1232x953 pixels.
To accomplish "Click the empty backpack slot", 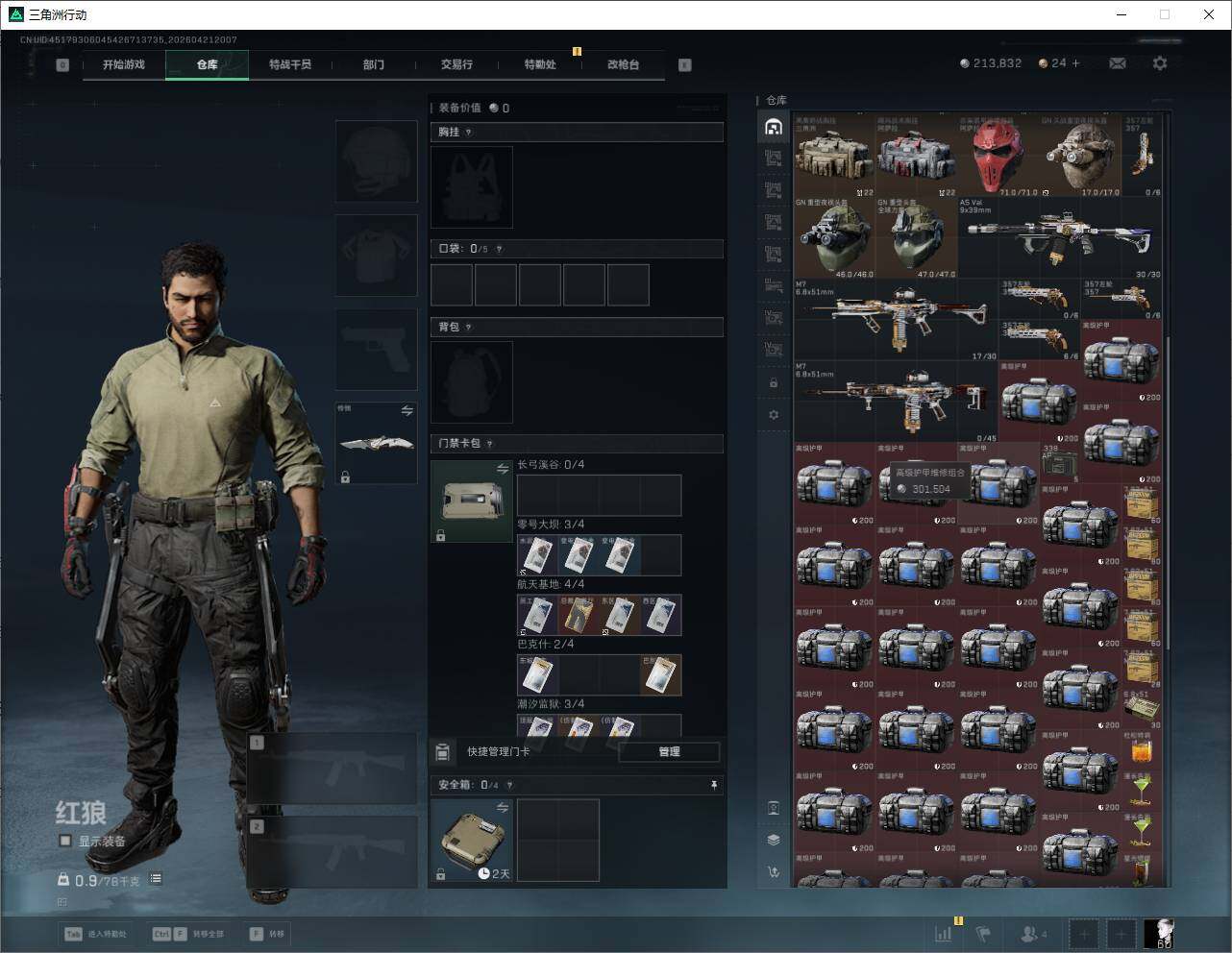I will (472, 382).
